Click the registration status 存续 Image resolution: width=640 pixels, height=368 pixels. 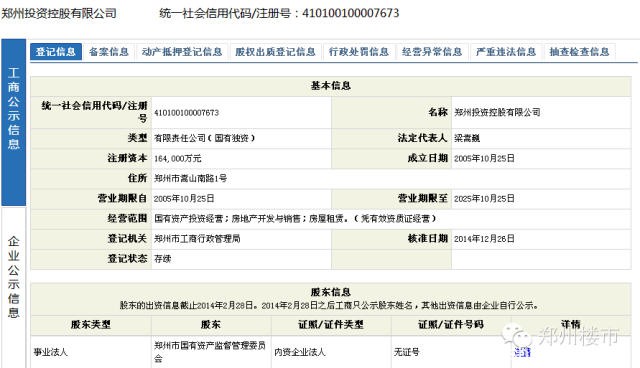point(162,259)
